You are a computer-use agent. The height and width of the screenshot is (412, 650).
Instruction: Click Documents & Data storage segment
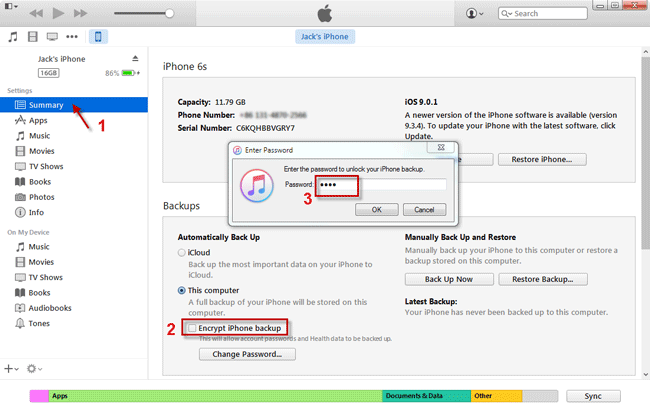click(426, 396)
